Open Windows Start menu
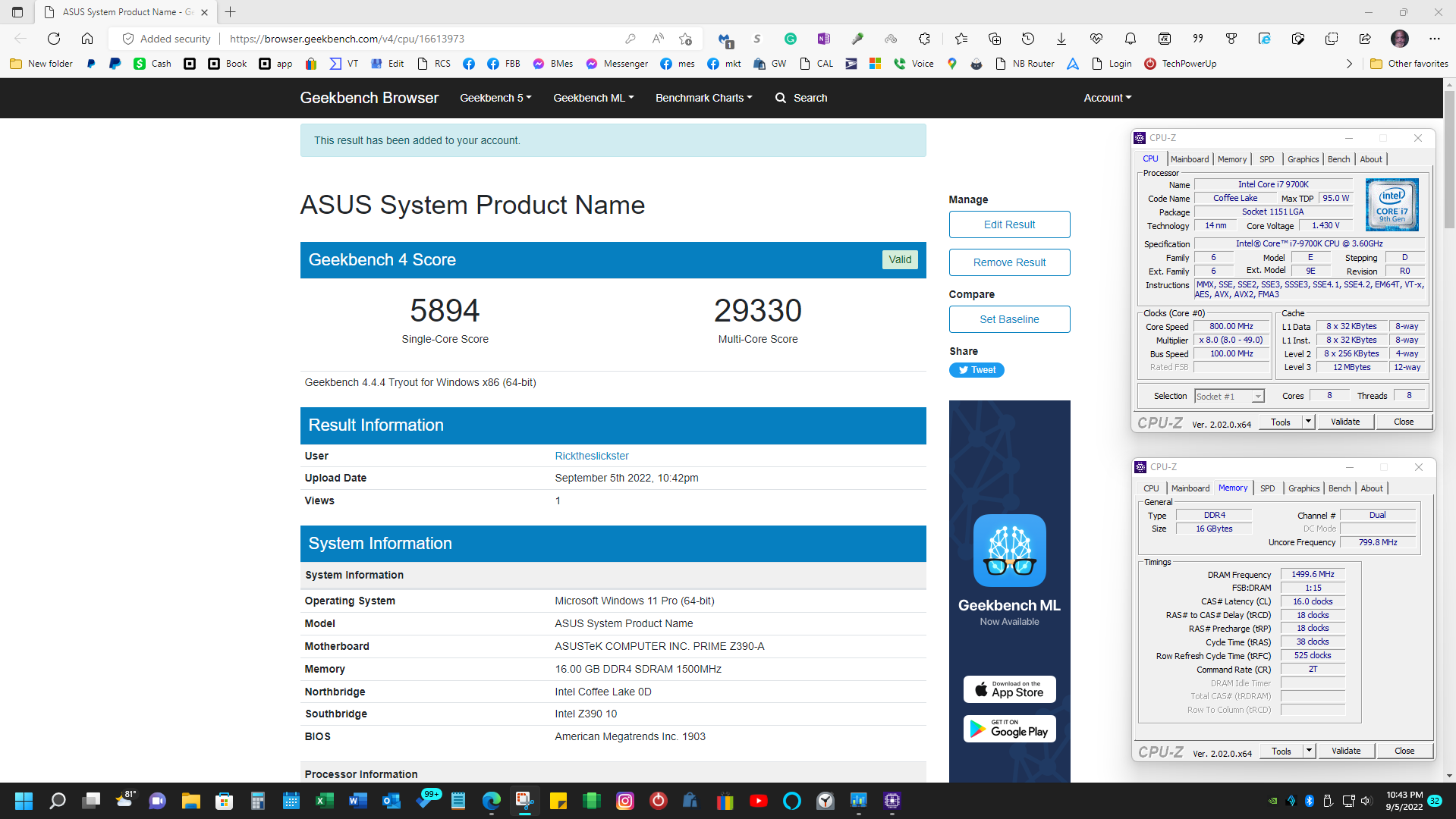 pyautogui.click(x=24, y=801)
